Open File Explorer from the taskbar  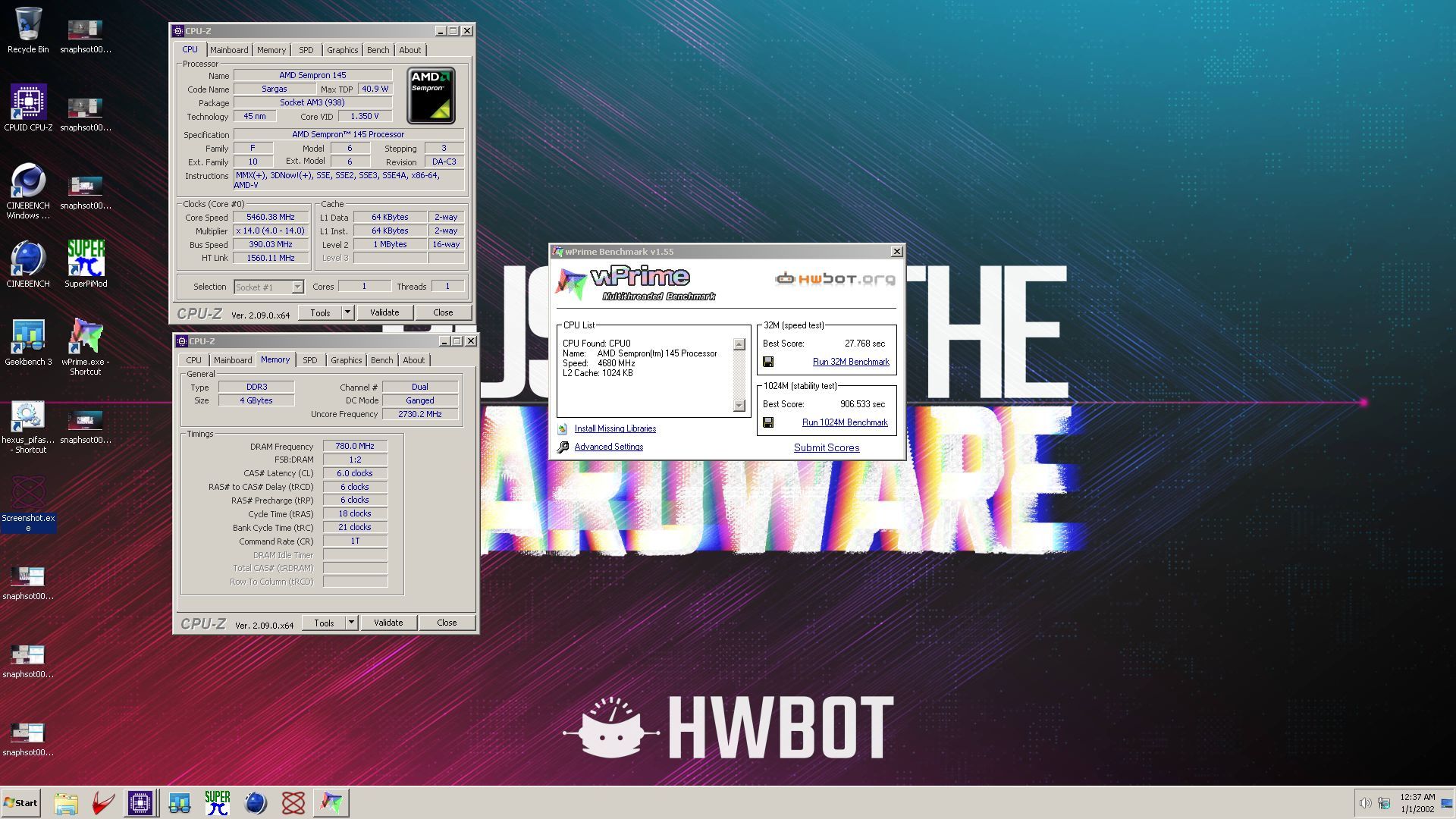click(66, 802)
